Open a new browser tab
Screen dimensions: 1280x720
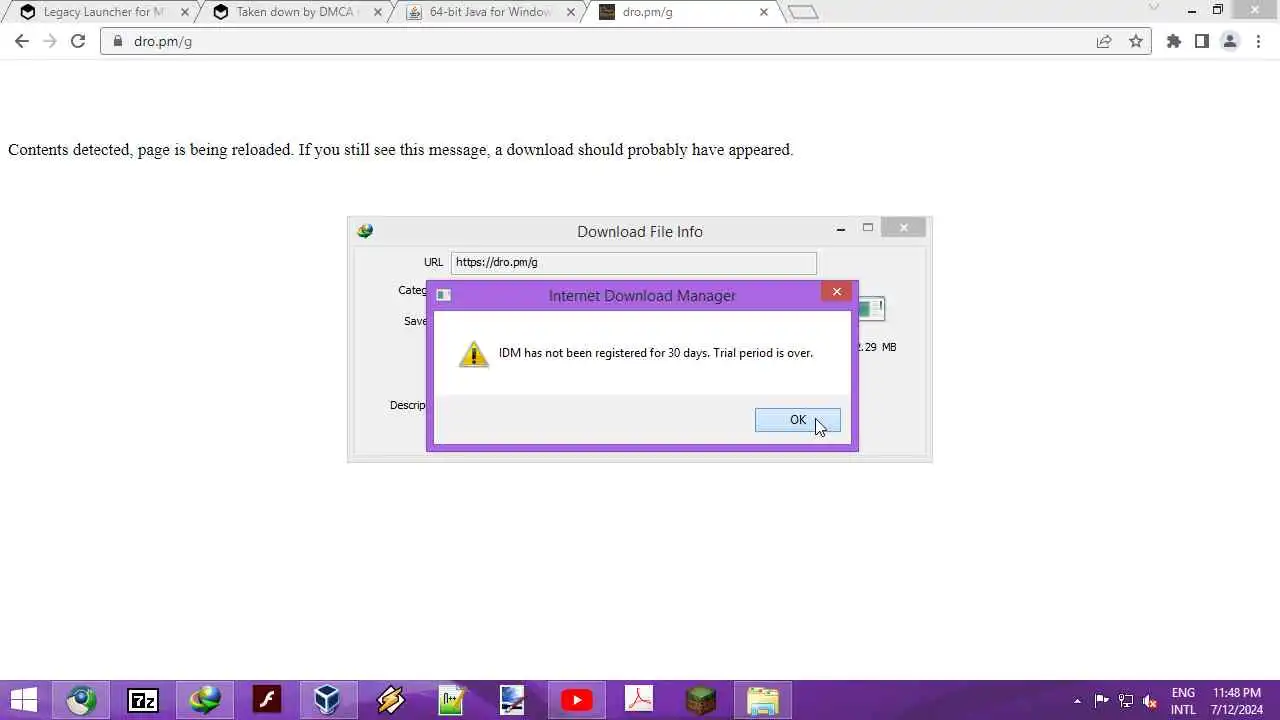pos(803,12)
